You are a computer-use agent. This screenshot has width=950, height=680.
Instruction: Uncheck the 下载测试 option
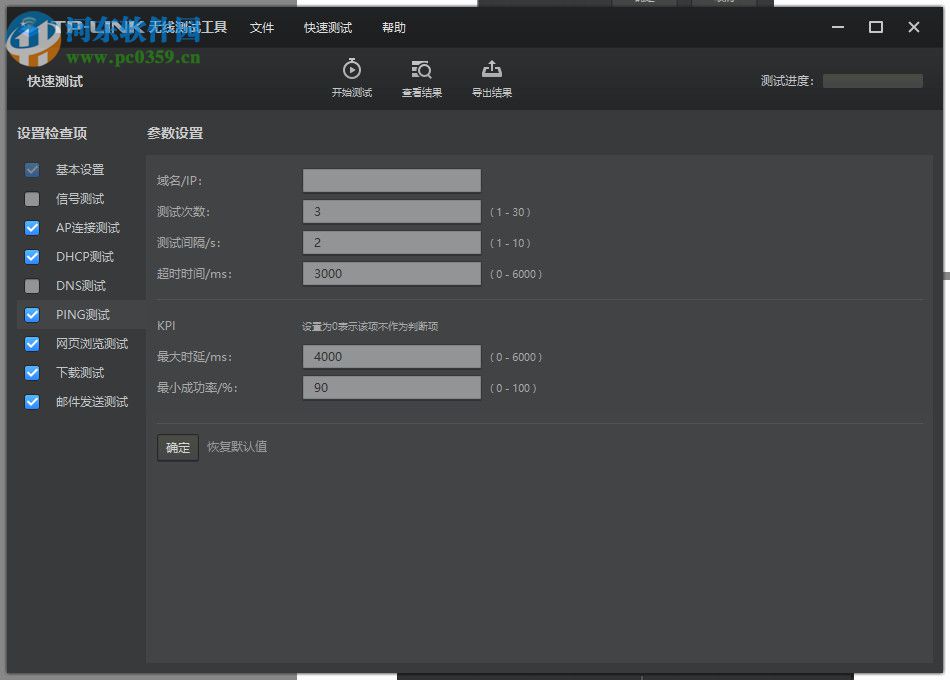click(31, 372)
